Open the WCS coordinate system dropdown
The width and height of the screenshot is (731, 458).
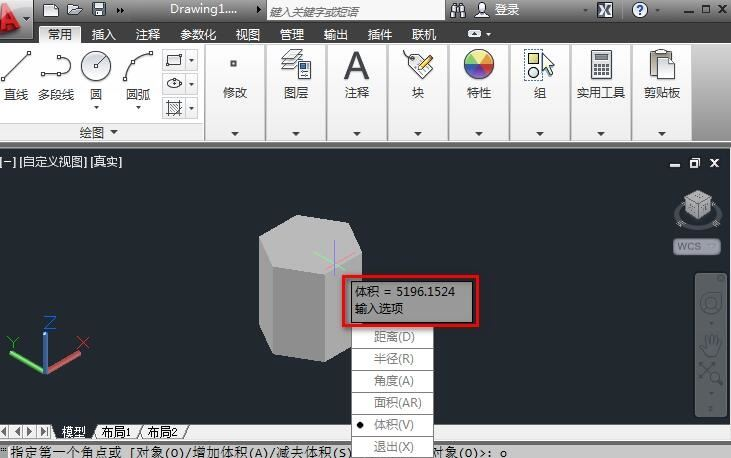tap(697, 246)
